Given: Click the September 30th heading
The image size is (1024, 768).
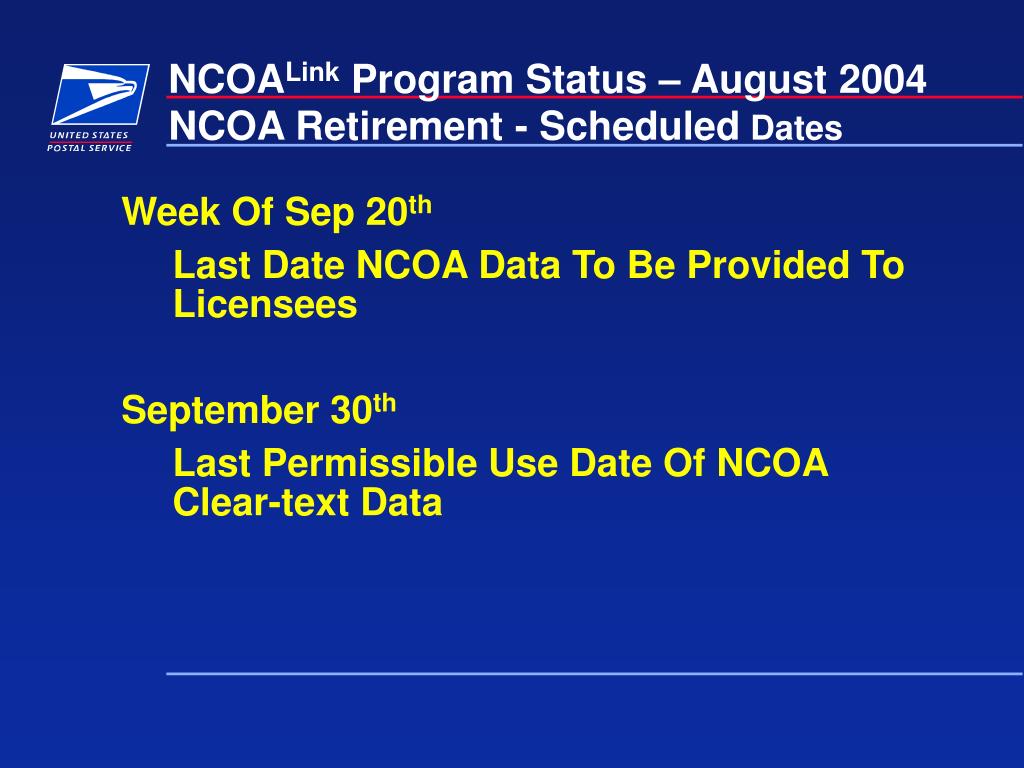Looking at the screenshot, I should click(x=259, y=409).
